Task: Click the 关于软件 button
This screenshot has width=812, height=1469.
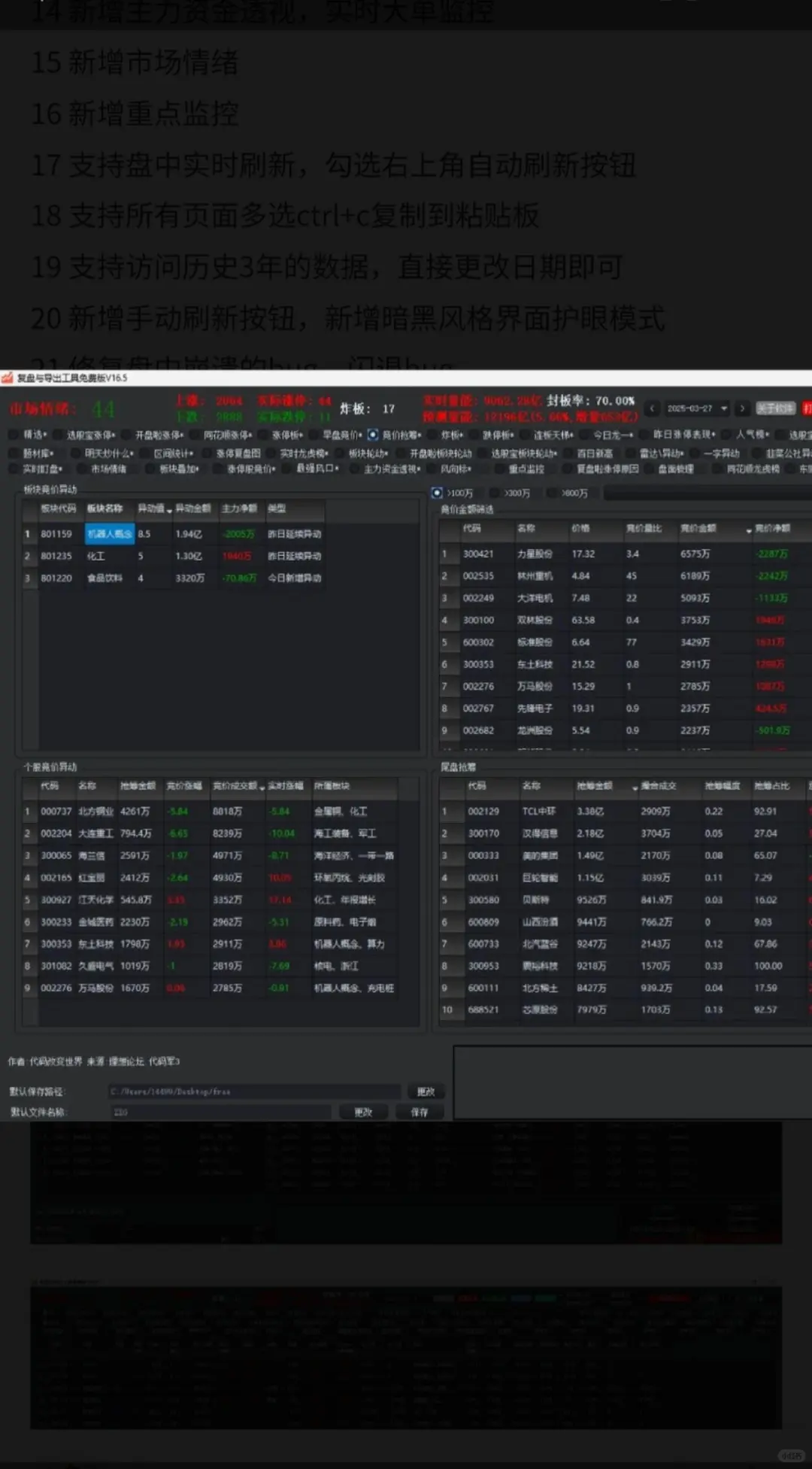Action: tap(775, 408)
